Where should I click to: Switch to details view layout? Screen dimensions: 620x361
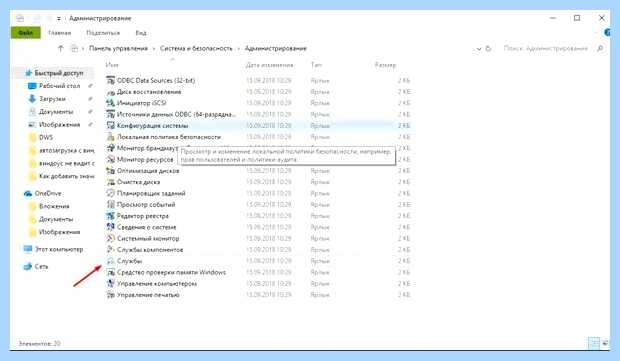[x=594, y=343]
